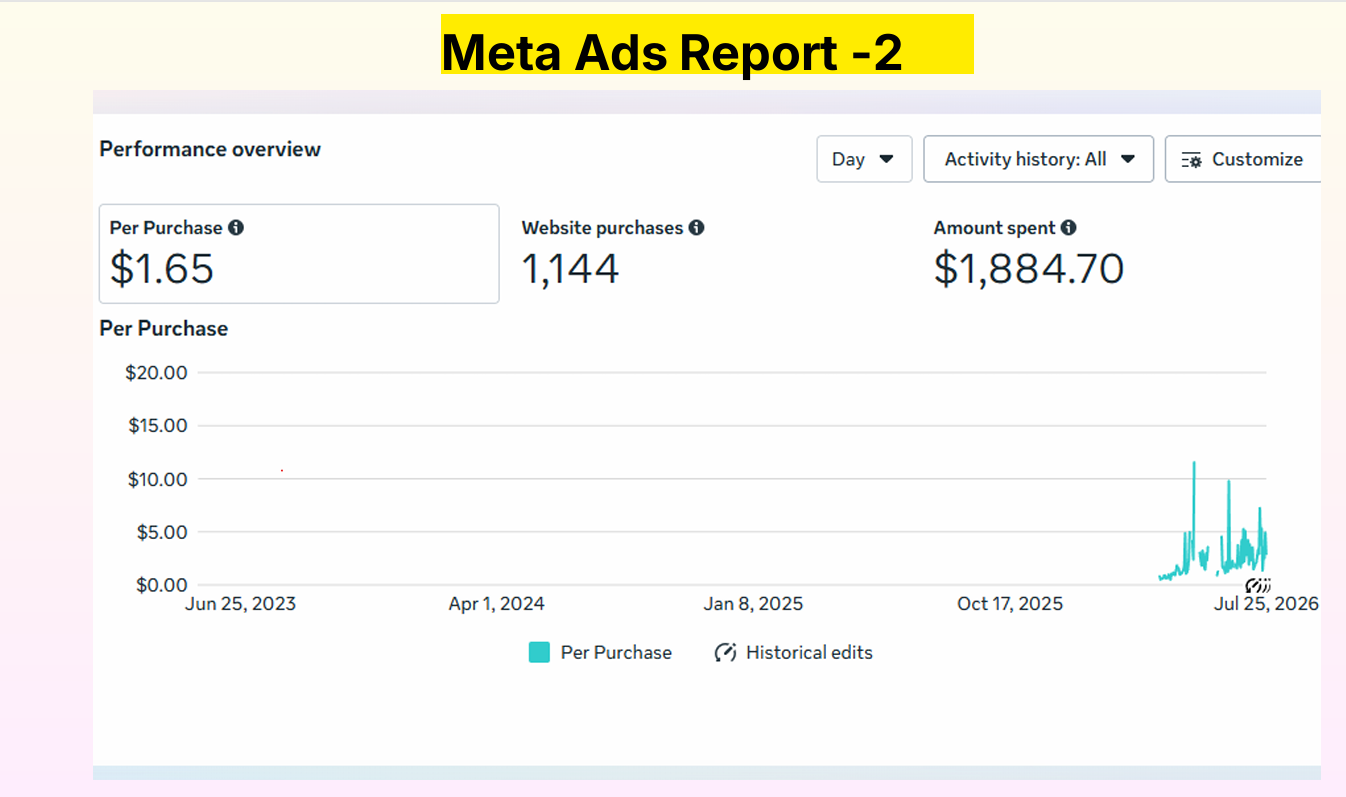1346x797 pixels.
Task: Click the Per Purchase chart title
Action: (164, 328)
